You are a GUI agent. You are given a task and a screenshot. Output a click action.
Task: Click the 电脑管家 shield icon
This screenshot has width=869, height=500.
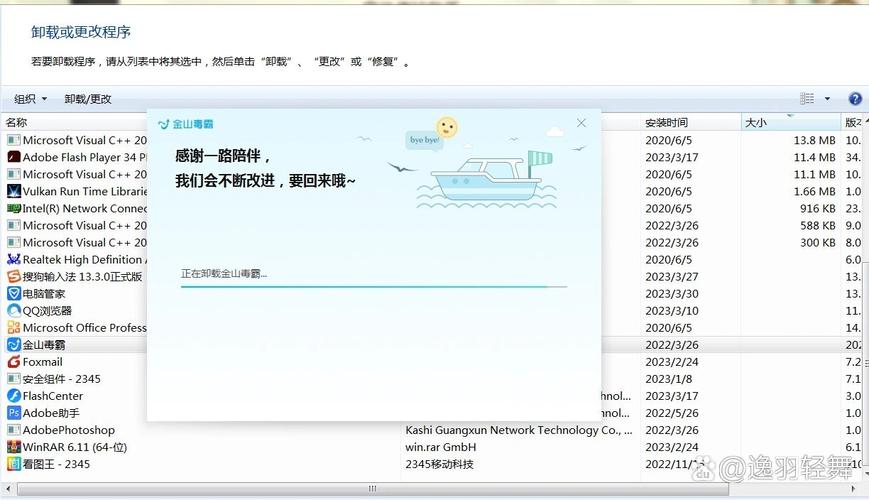tap(14, 293)
